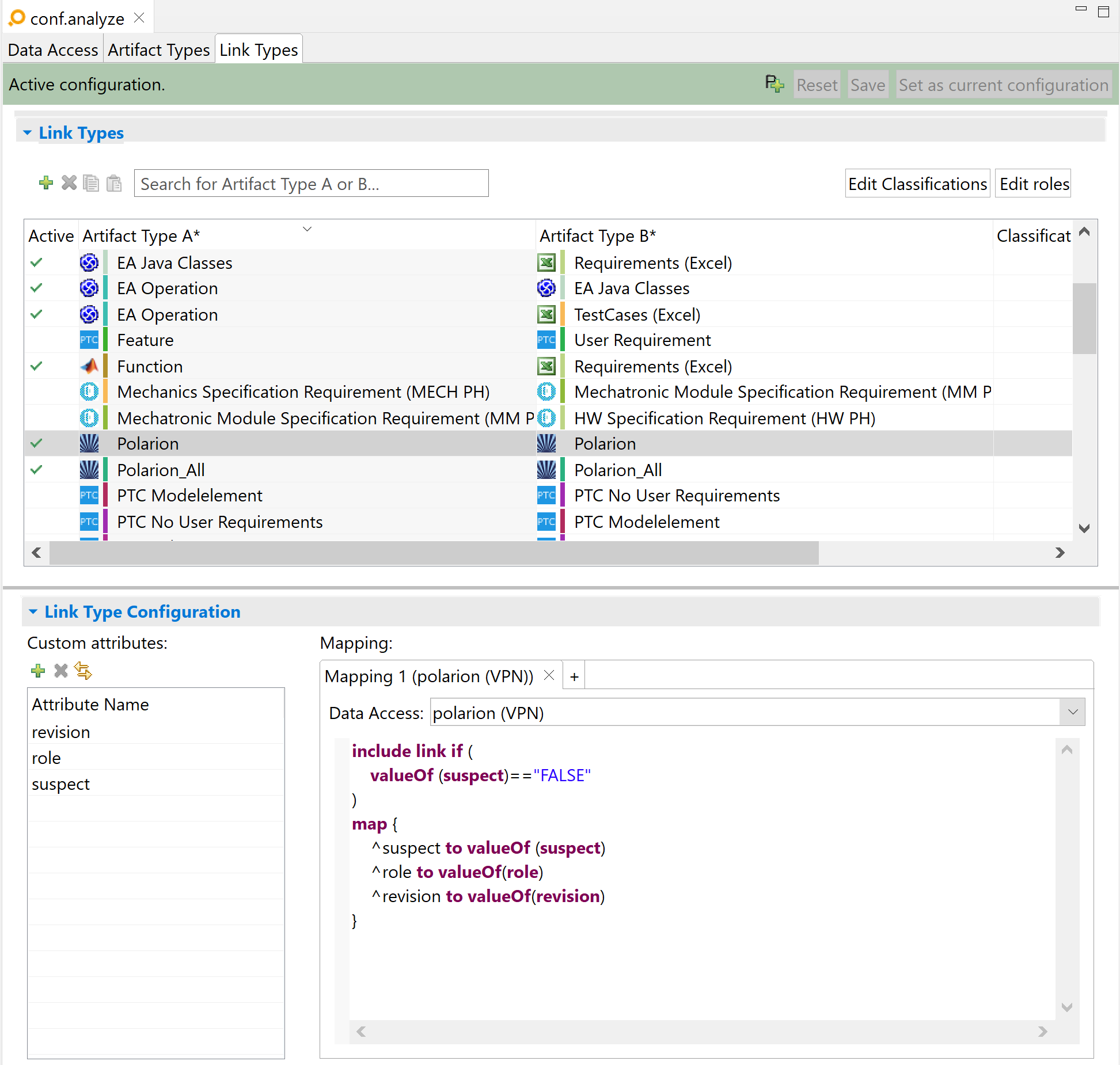1120x1065 pixels.
Task: Toggle the Active cell of the PTC Modelelement row
Action: point(51,496)
